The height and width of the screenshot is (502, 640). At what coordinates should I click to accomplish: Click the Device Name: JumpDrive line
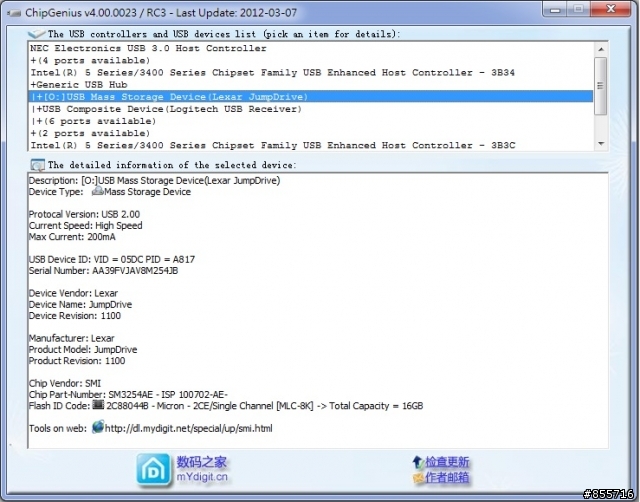click(80, 304)
